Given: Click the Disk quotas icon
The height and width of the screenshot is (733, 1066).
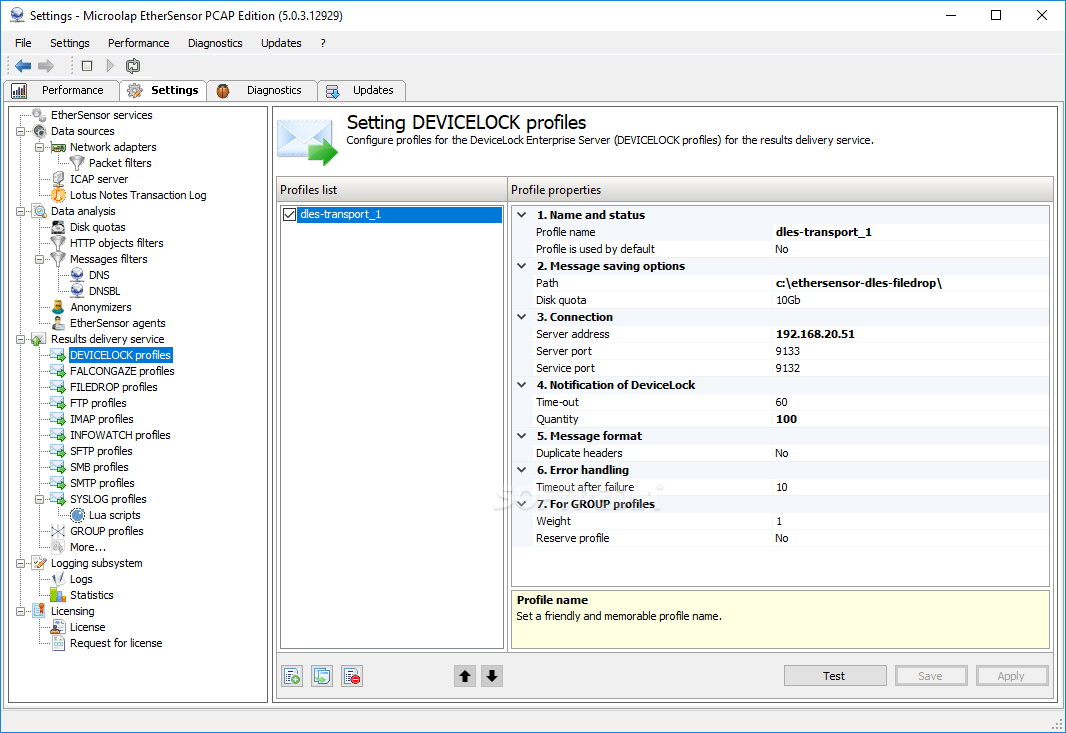Looking at the screenshot, I should point(58,226).
